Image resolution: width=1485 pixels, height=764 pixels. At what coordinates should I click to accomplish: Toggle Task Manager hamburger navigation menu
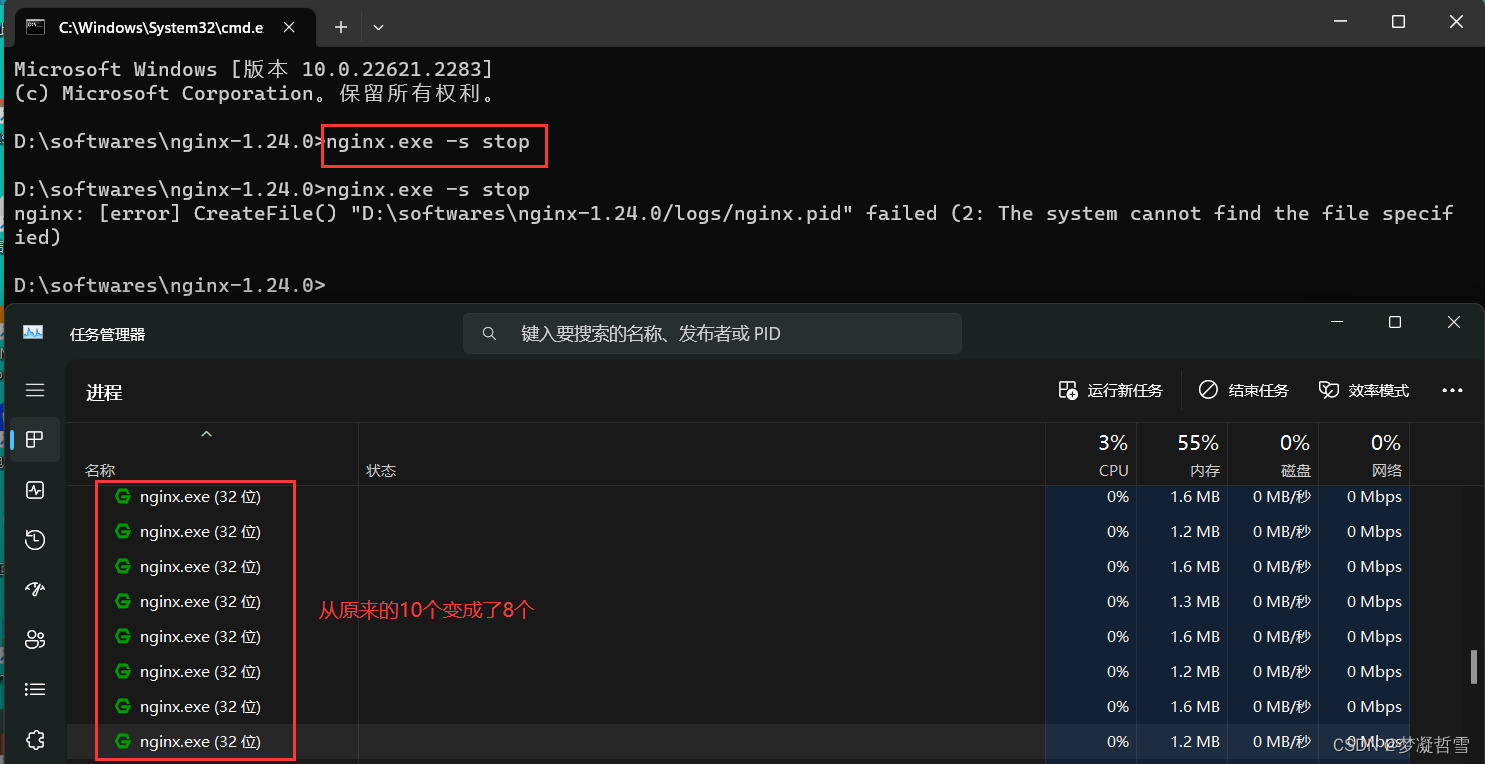point(35,390)
